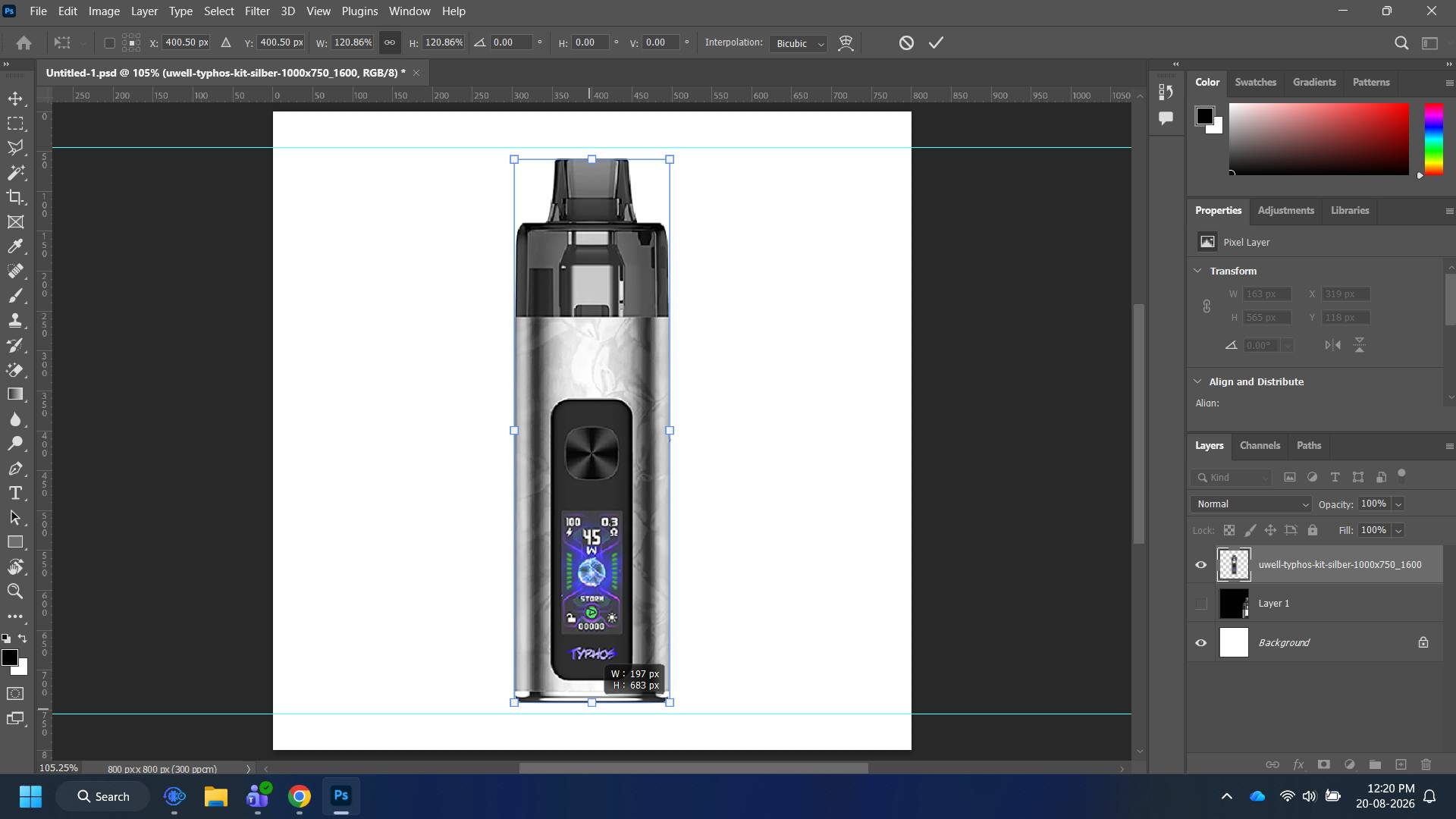Click the foreground color swatch in Color panel

1204,116
